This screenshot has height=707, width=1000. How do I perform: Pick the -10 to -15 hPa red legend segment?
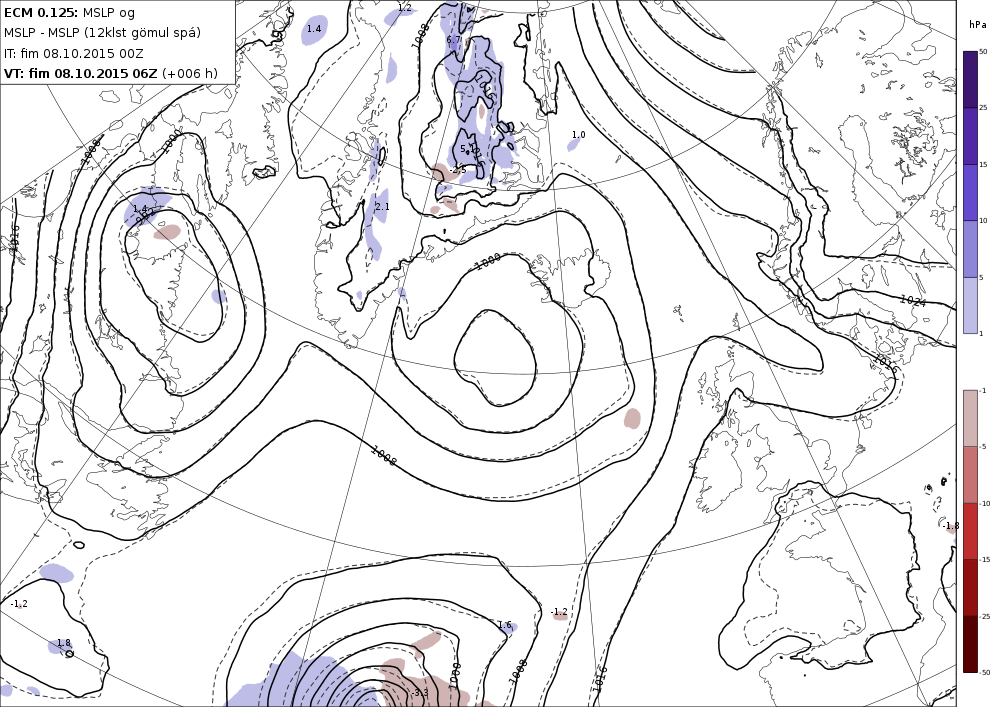pos(970,531)
